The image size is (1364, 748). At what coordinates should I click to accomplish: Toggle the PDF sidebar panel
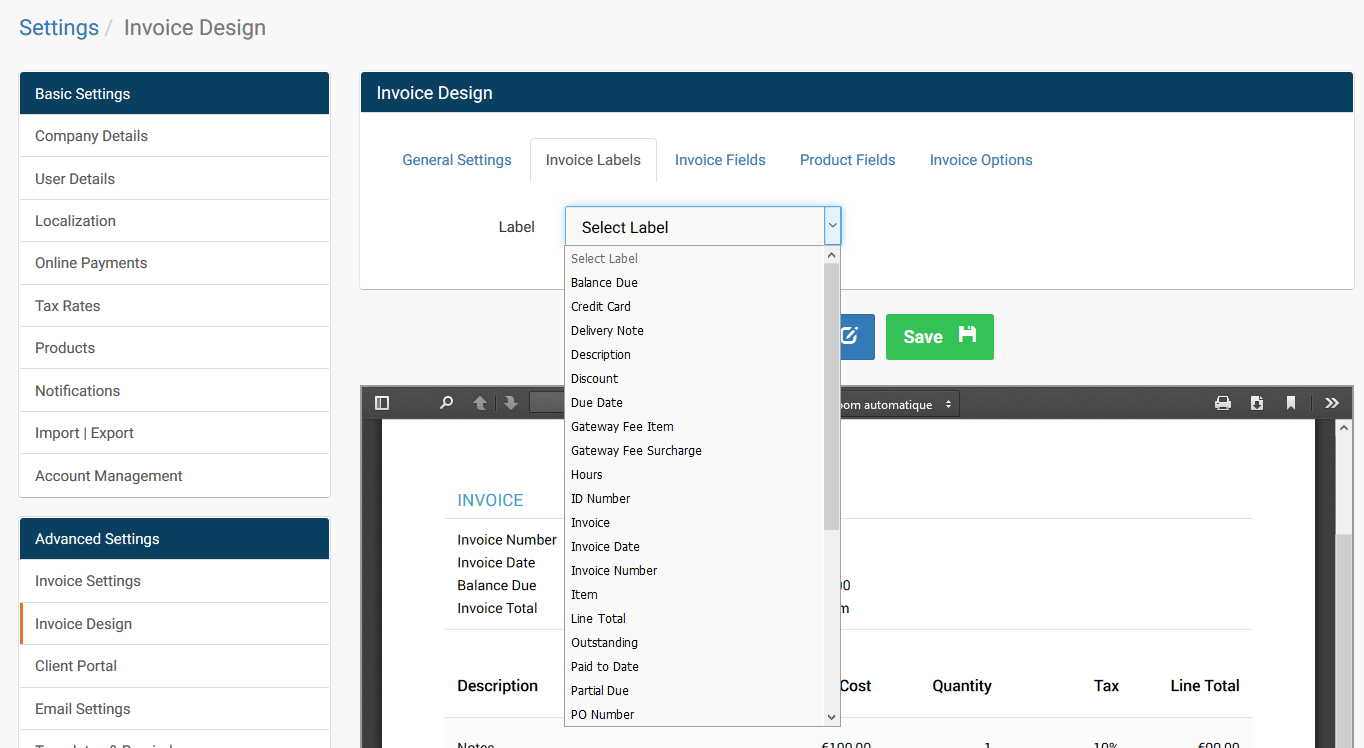tap(381, 402)
